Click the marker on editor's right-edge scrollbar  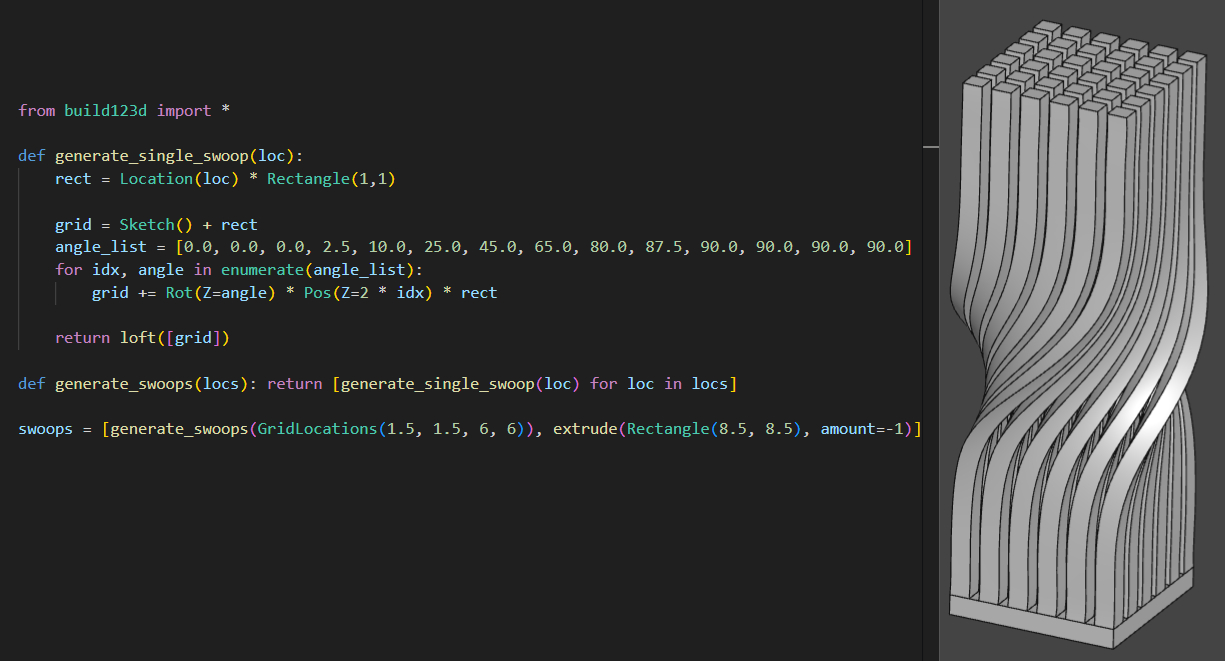coord(931,147)
